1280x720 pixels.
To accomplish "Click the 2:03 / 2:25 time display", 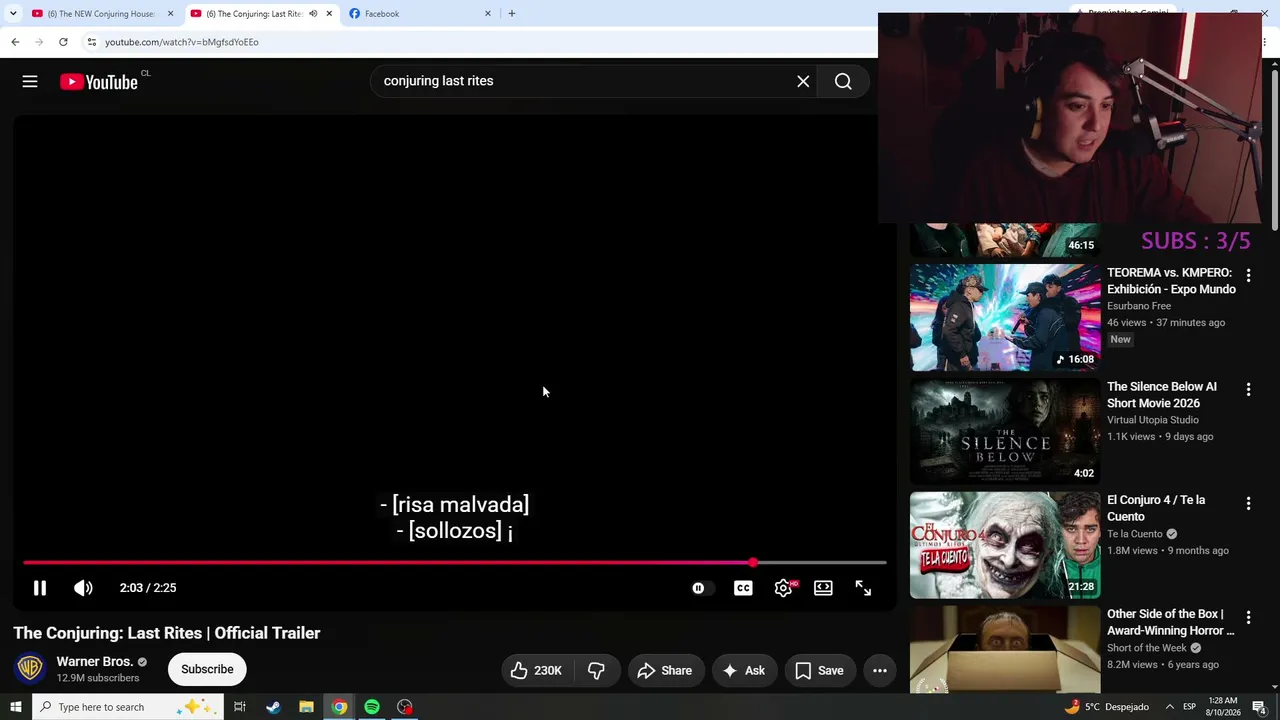I will pyautogui.click(x=148, y=588).
